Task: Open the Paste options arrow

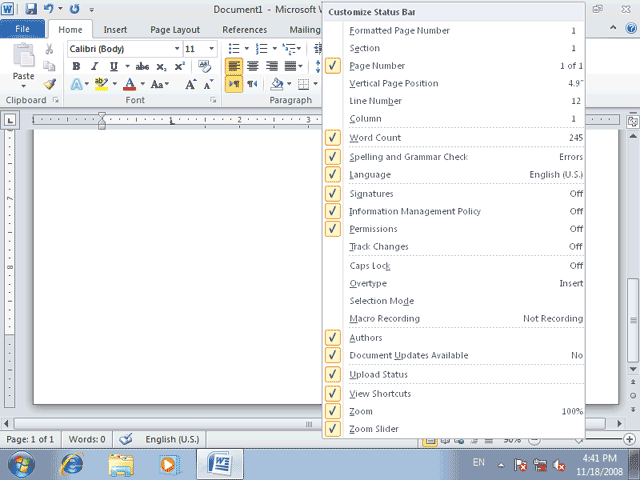Action: pos(23,86)
